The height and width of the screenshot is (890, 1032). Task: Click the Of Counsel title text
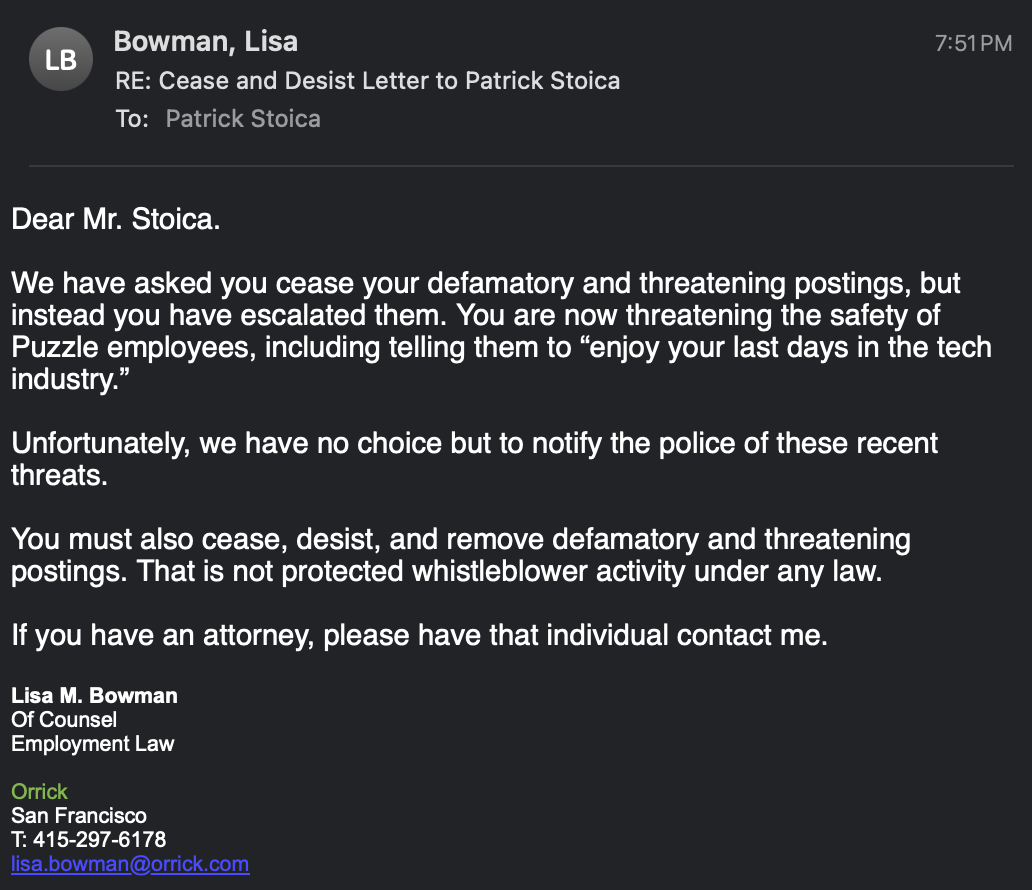[64, 719]
